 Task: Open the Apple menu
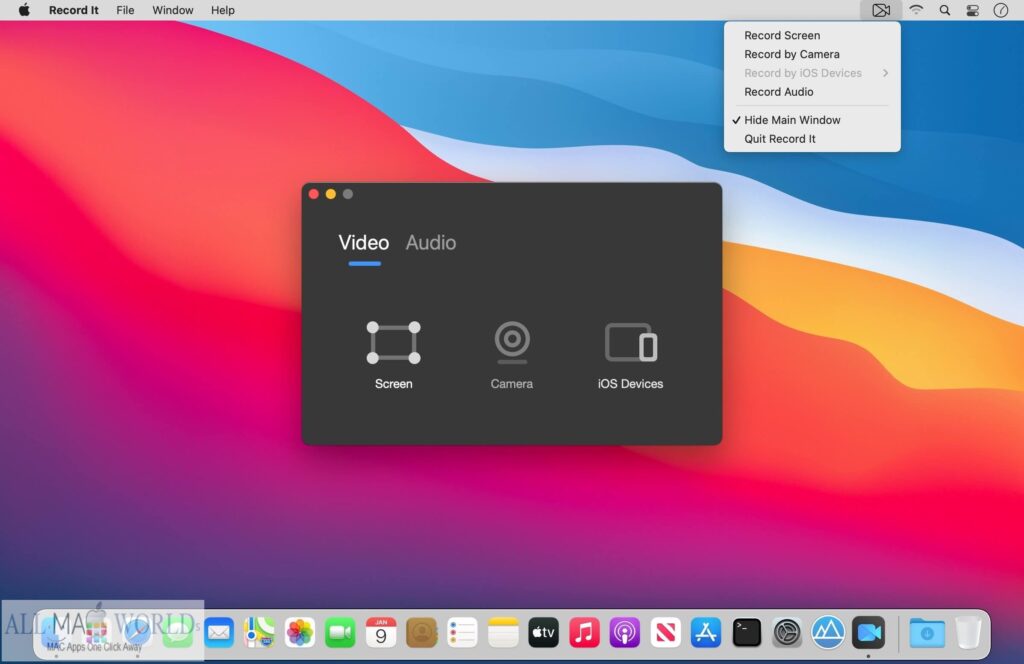tap(24, 10)
